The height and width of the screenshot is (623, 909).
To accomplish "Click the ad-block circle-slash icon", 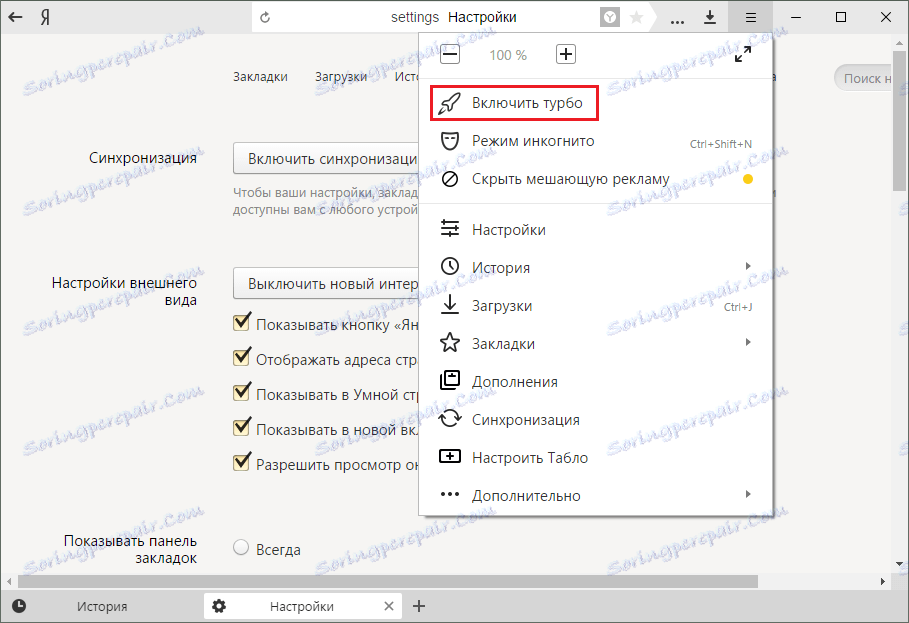I will point(450,179).
